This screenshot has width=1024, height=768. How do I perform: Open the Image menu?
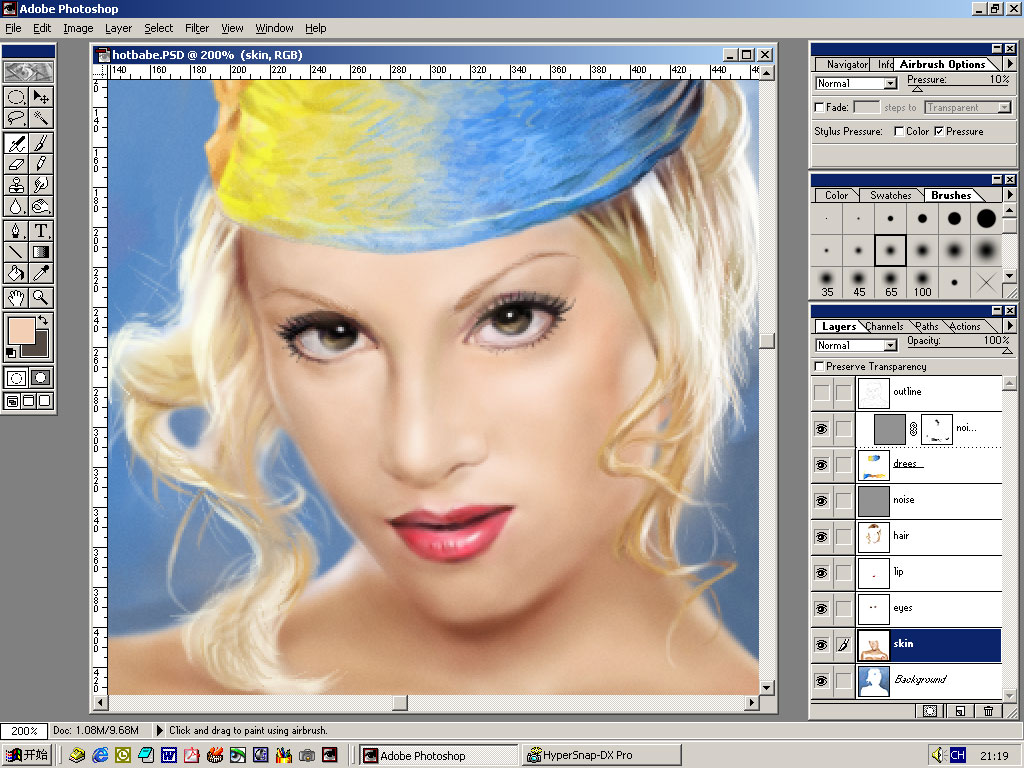pos(78,28)
